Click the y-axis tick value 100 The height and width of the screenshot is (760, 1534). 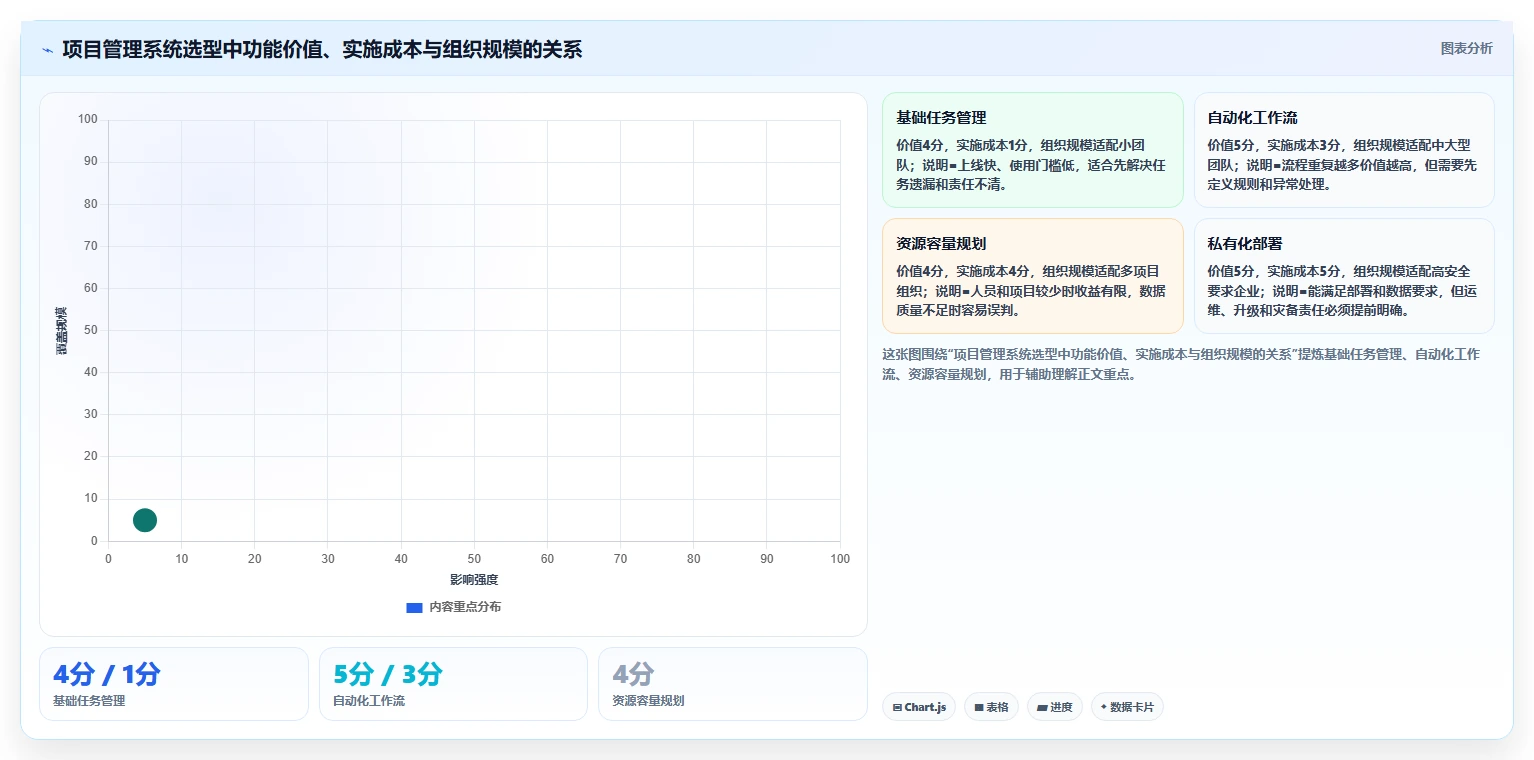click(88, 119)
